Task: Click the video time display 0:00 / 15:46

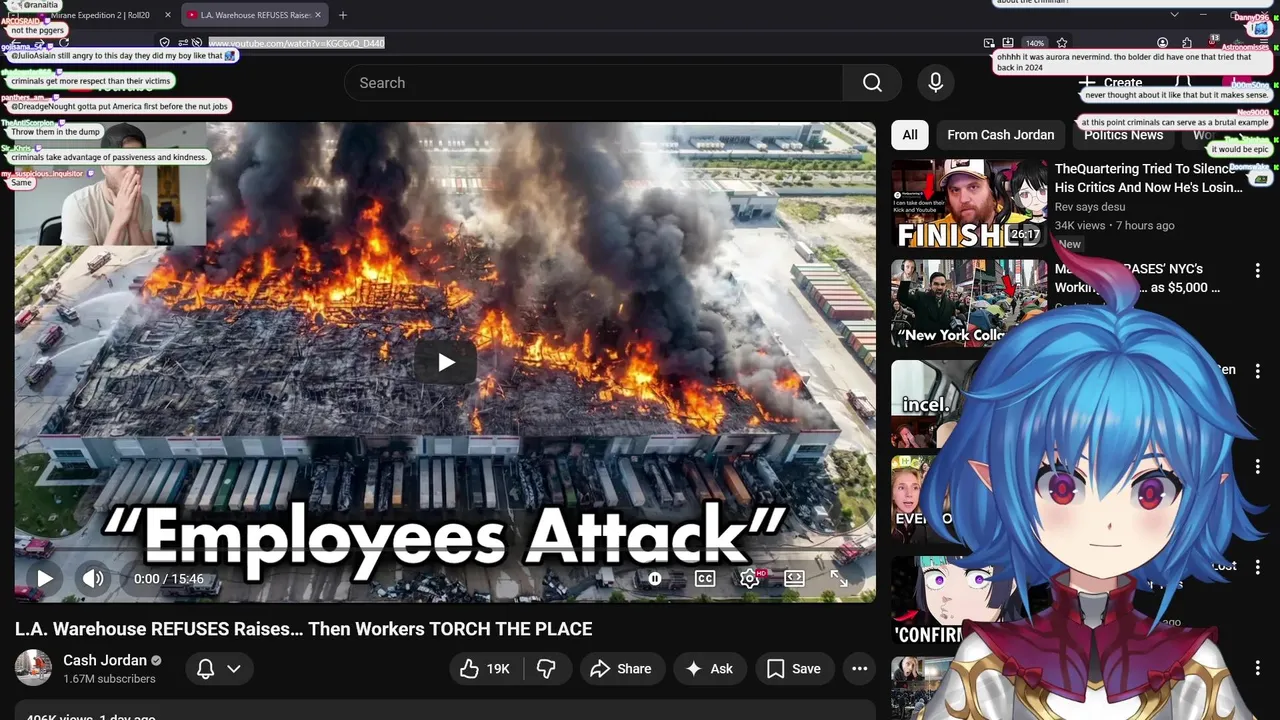Action: pos(168,579)
